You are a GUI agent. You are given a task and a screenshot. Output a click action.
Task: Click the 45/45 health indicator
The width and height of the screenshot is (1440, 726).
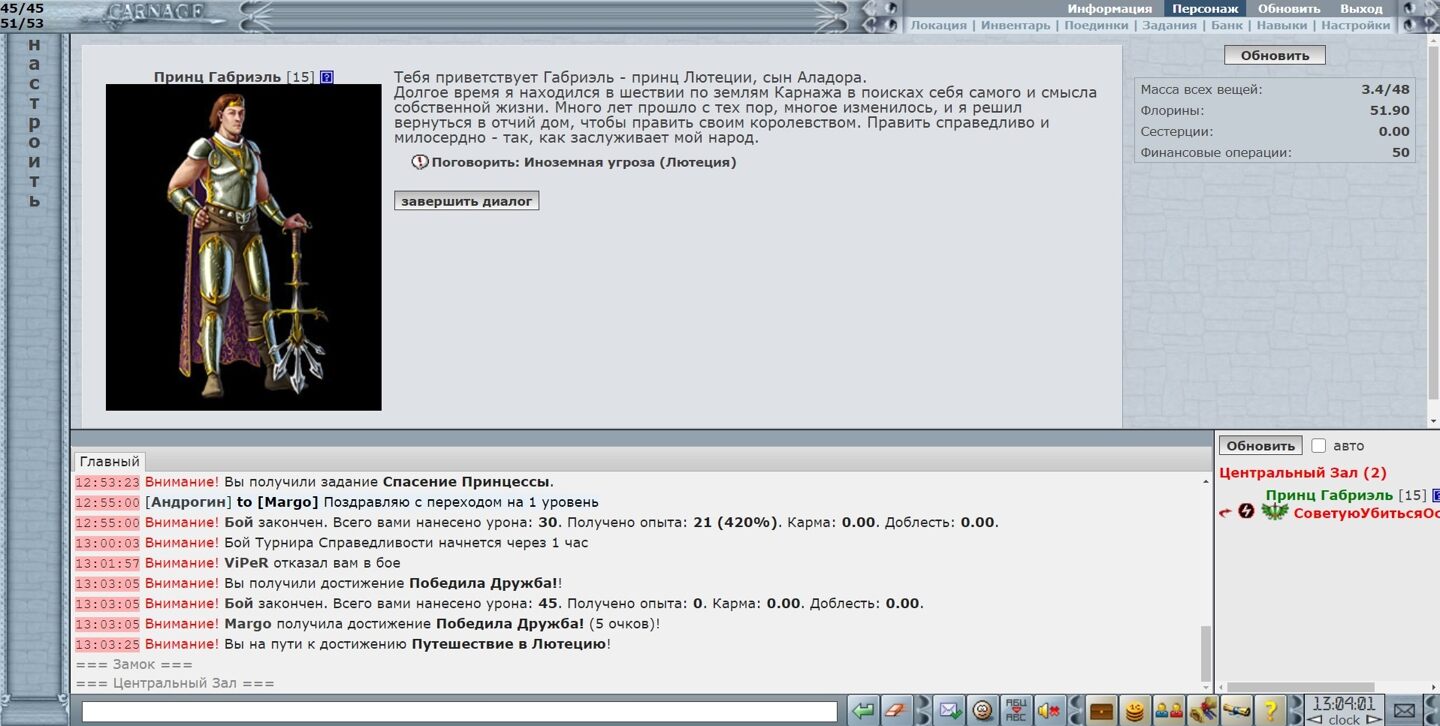(22, 8)
